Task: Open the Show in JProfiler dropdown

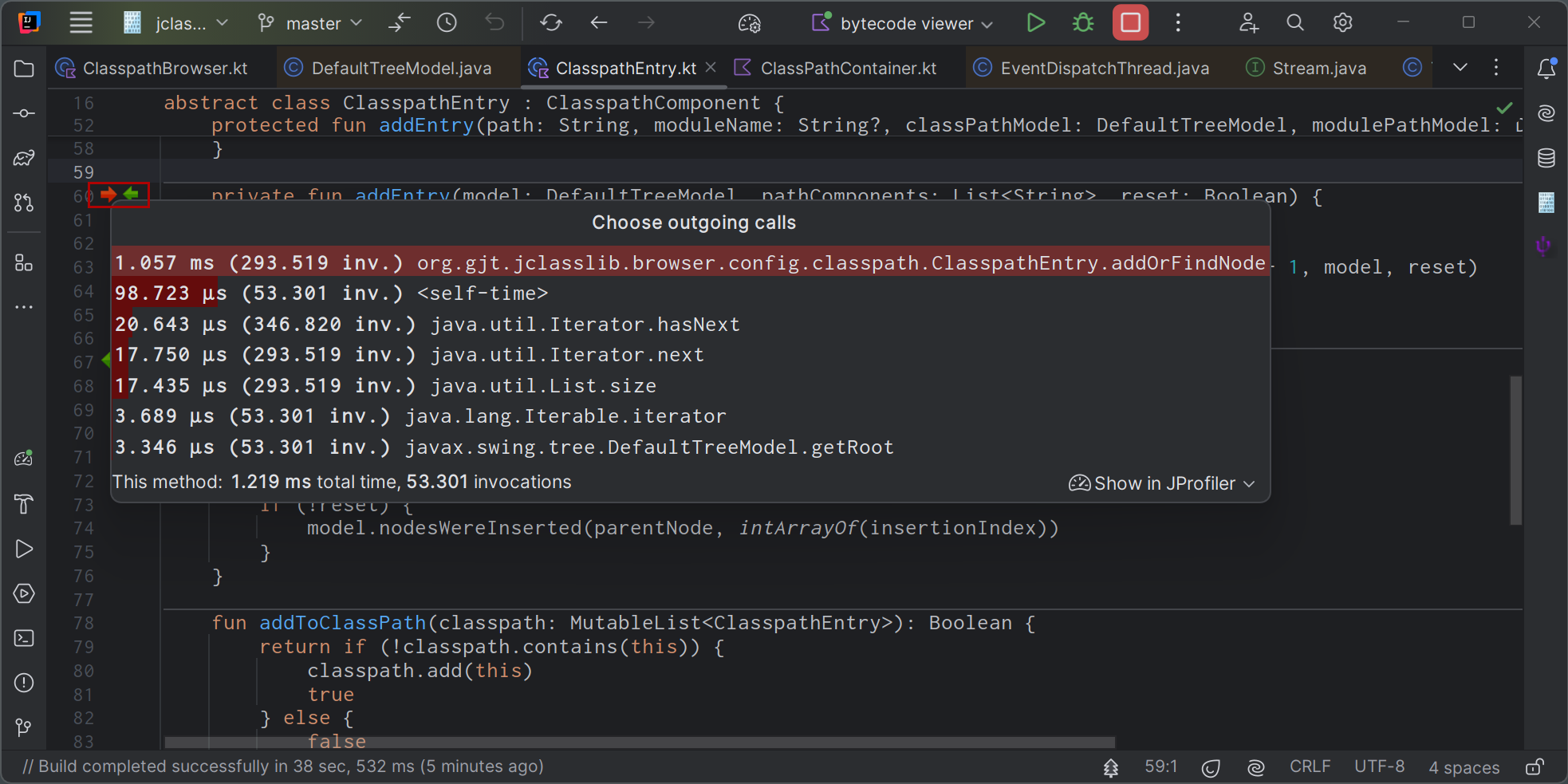Action: (x=1162, y=483)
